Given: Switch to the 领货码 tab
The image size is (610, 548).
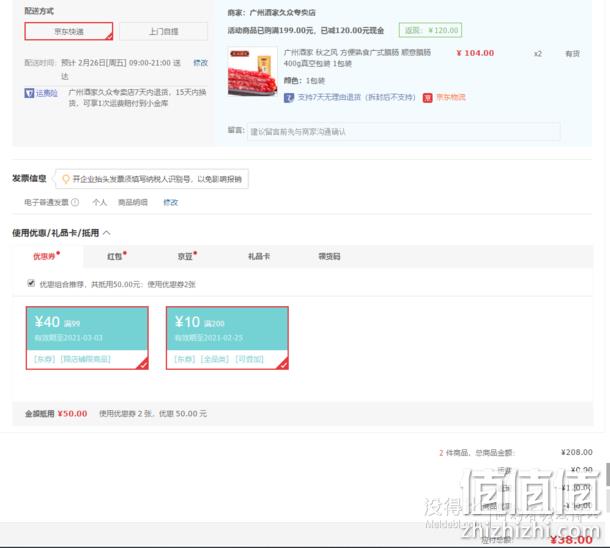Looking at the screenshot, I should point(329,256).
